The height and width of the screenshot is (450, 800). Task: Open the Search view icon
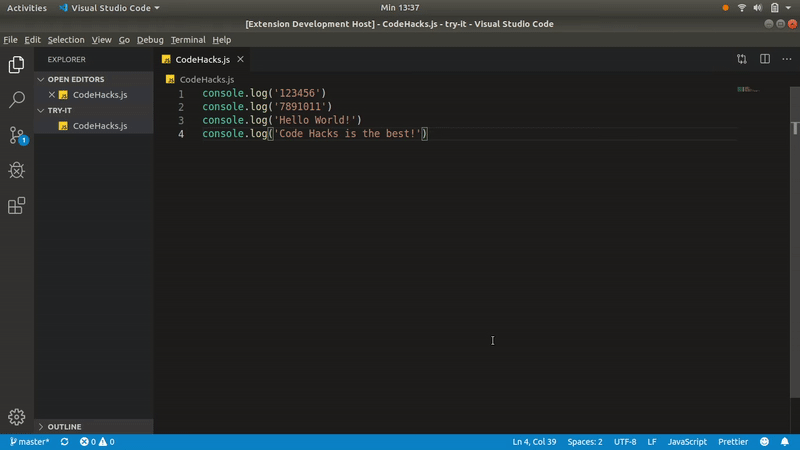pos(16,99)
